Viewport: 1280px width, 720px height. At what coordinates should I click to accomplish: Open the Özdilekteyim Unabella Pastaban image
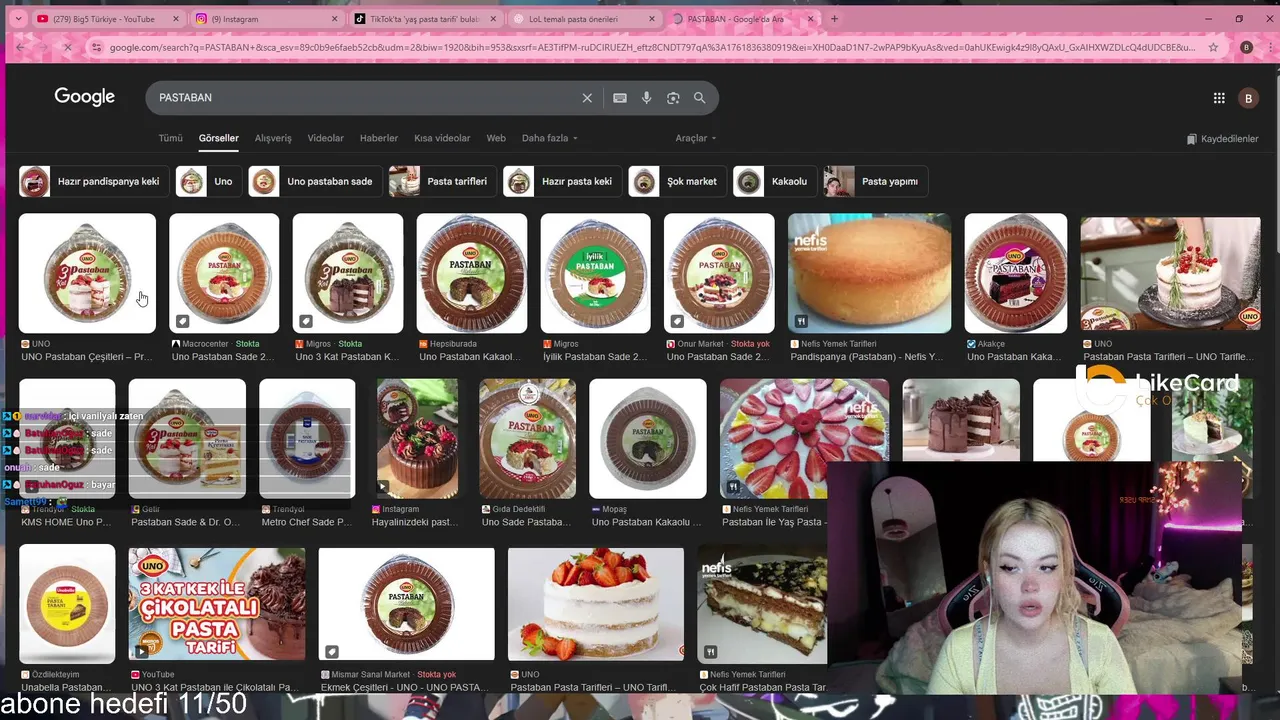pyautogui.click(x=67, y=604)
